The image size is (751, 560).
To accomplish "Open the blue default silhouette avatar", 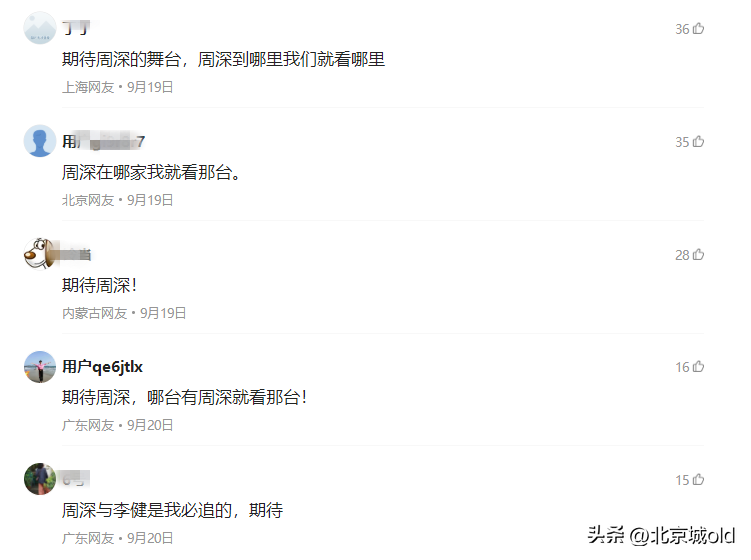I will (40, 141).
